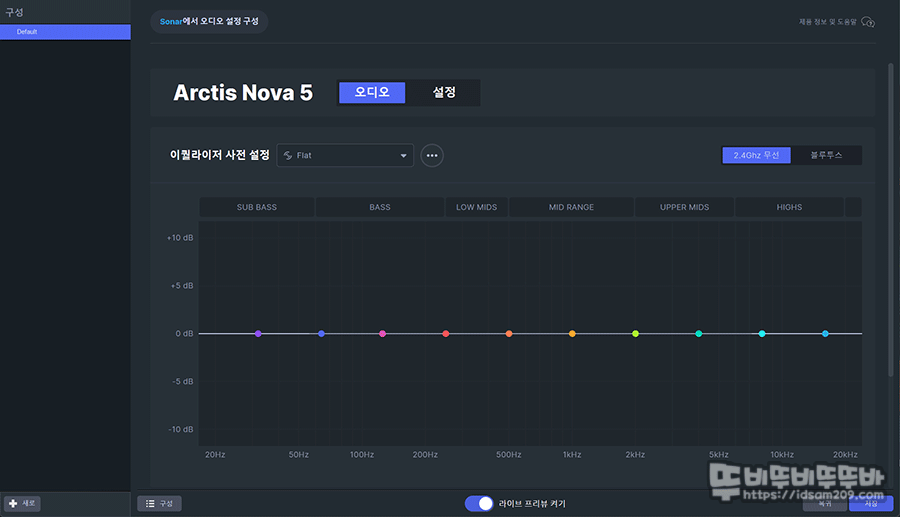
Task: Click the 0 dB axis label
Action: click(x=184, y=333)
